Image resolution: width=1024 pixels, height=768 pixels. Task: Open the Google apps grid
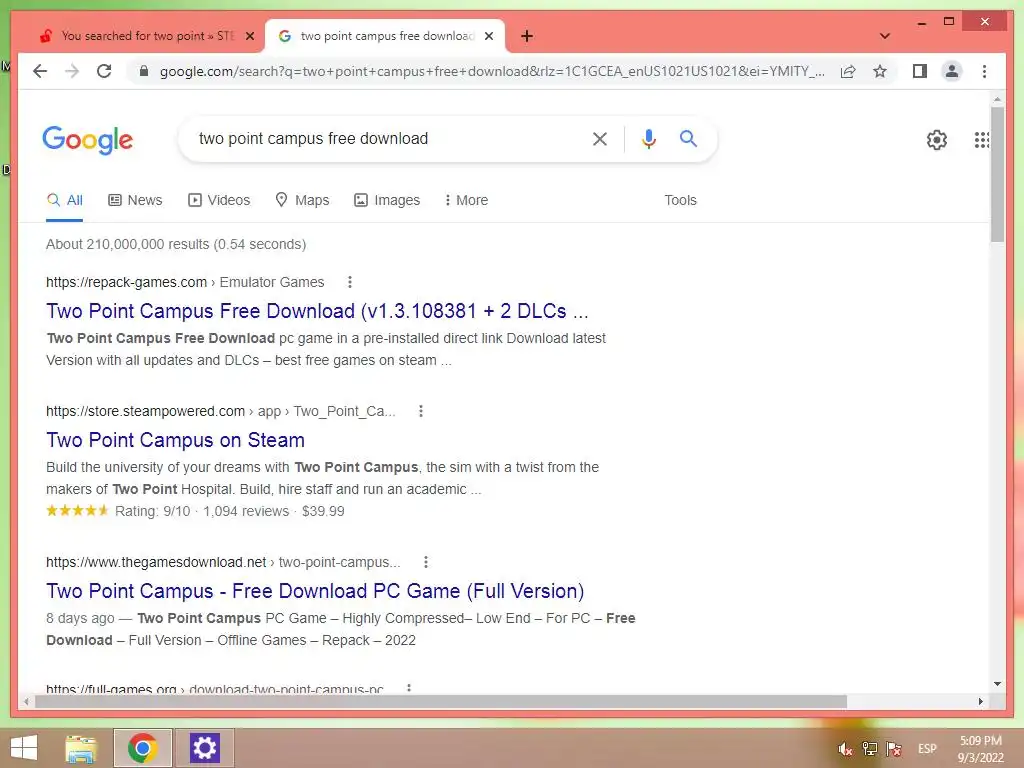click(x=982, y=140)
